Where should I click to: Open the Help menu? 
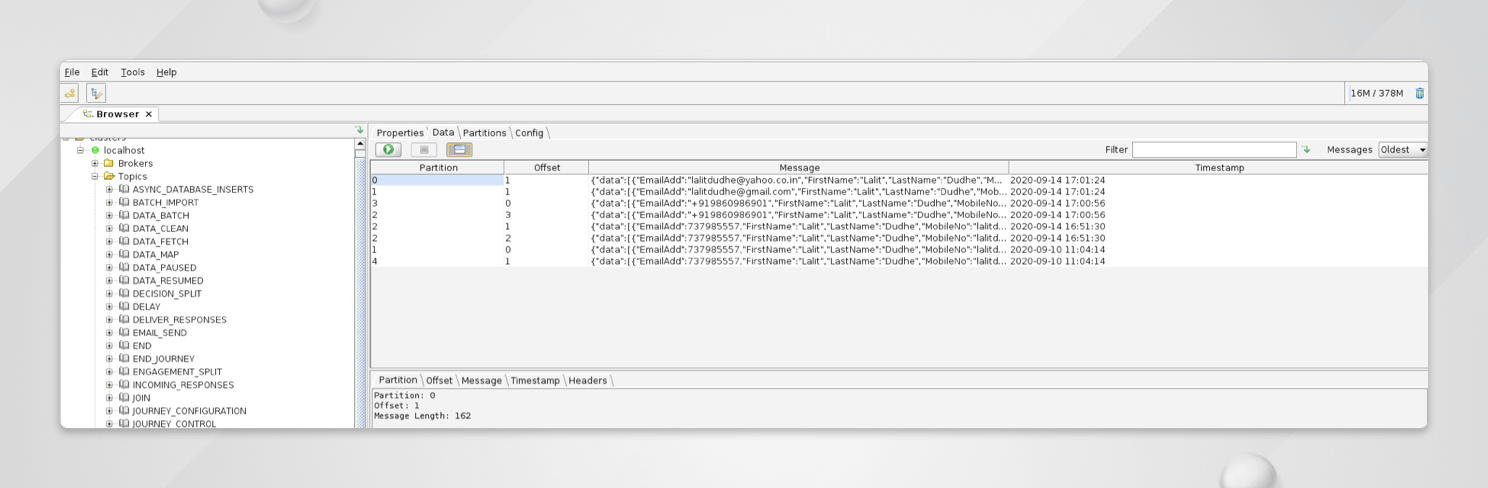click(167, 72)
